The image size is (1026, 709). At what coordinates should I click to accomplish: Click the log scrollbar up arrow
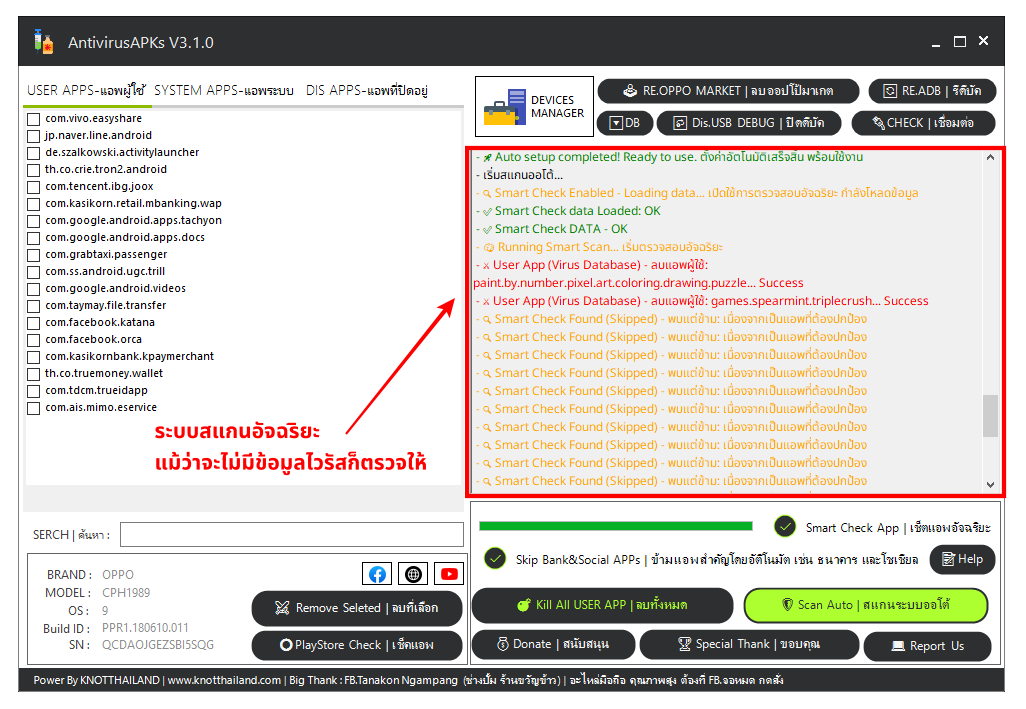point(990,157)
